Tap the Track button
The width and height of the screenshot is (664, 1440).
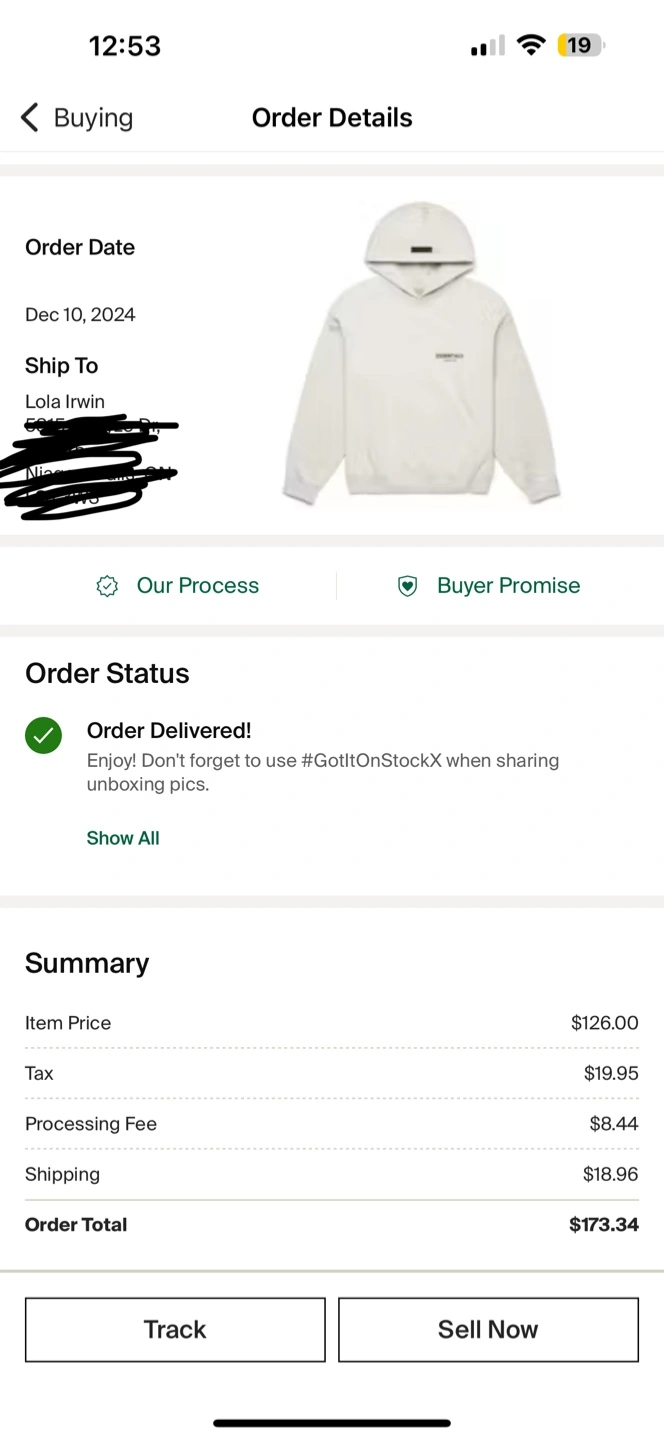click(175, 1329)
